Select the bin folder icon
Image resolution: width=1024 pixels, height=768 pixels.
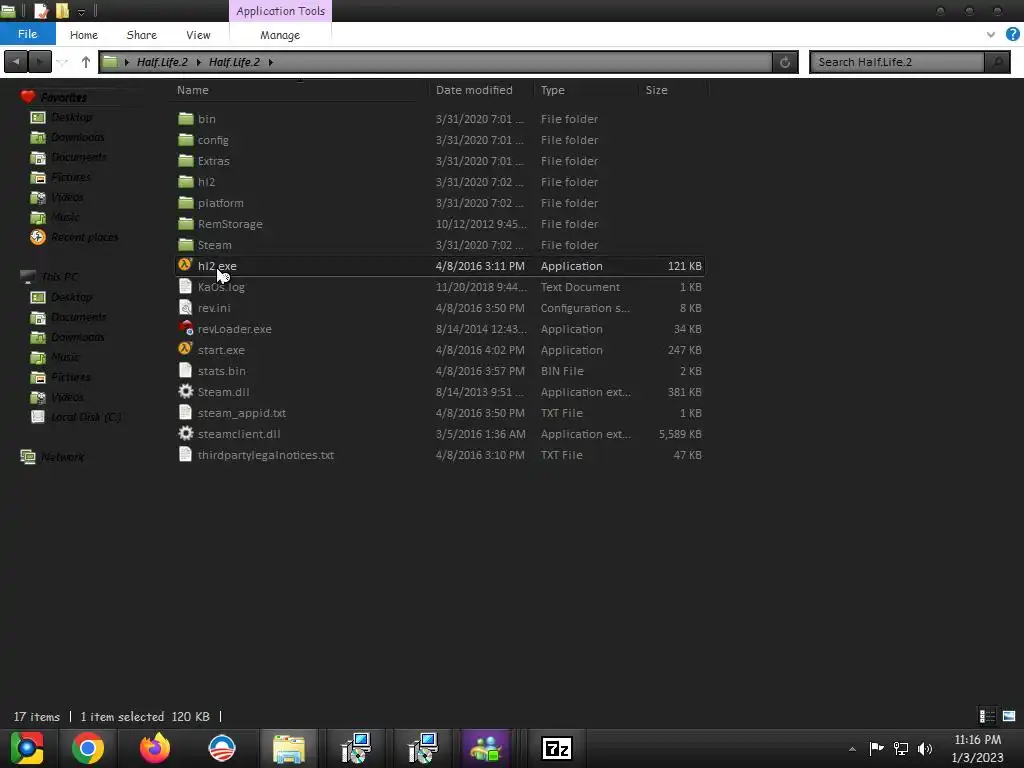(x=186, y=119)
